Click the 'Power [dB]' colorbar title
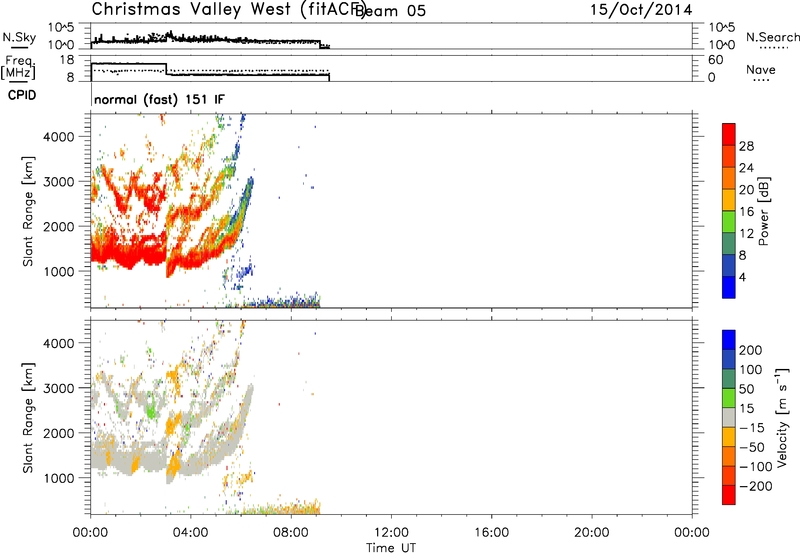 [x=764, y=211]
